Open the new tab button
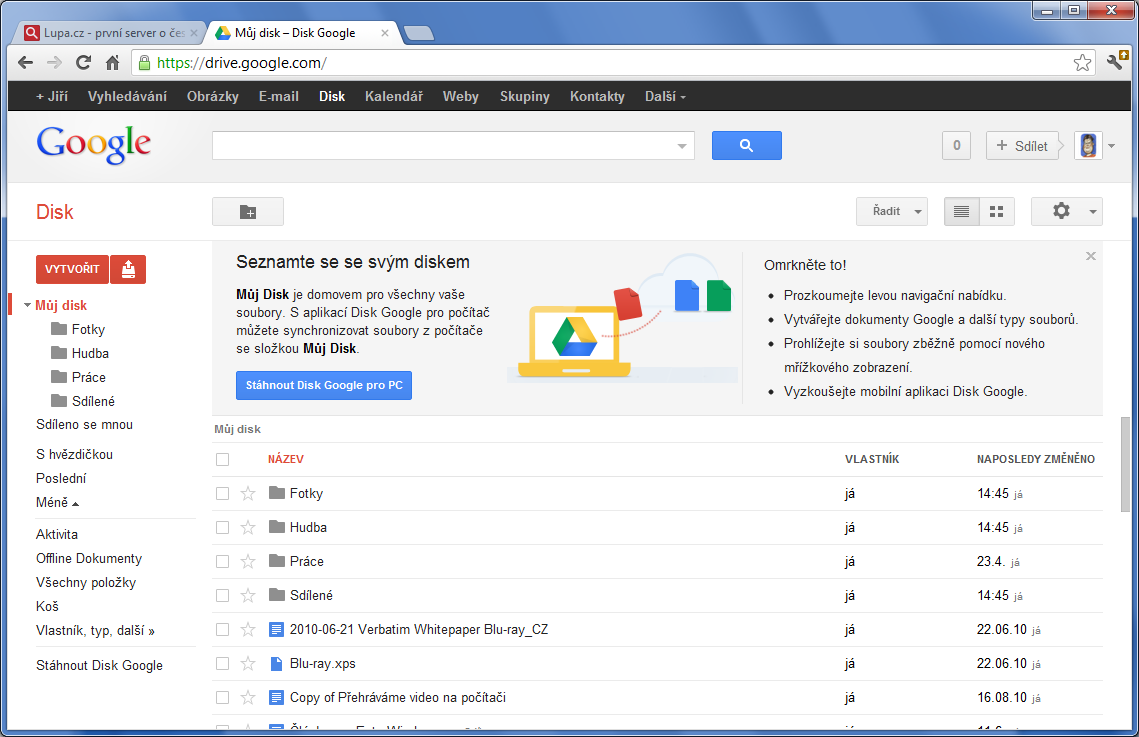 point(418,33)
